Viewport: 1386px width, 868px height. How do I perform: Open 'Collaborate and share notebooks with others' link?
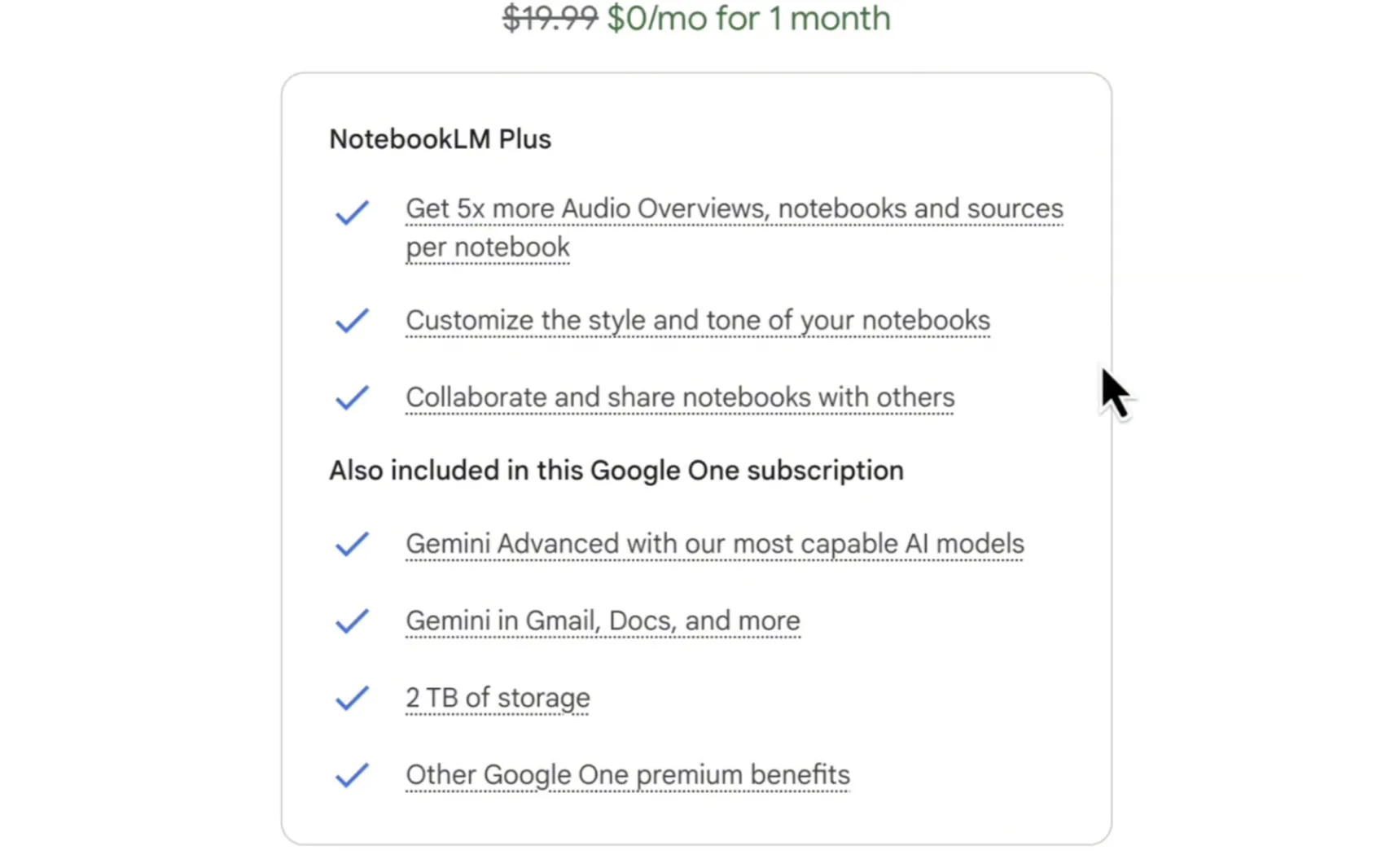point(680,397)
